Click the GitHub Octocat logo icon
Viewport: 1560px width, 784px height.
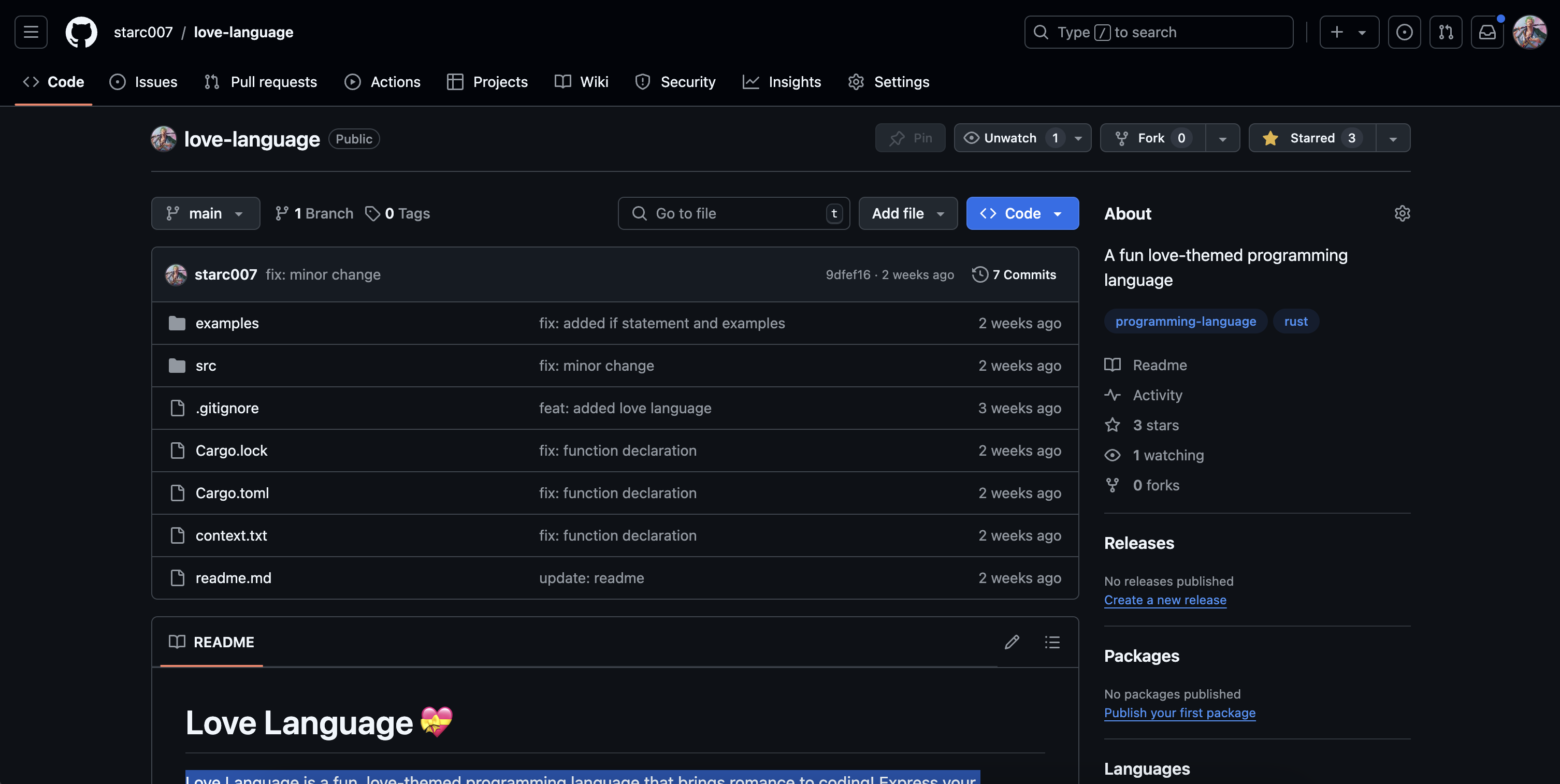[81, 32]
